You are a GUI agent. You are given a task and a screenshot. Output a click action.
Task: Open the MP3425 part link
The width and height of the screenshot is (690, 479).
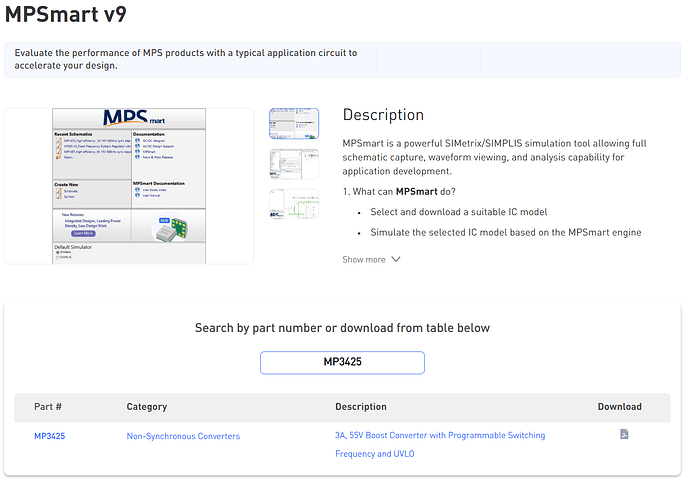(x=50, y=436)
